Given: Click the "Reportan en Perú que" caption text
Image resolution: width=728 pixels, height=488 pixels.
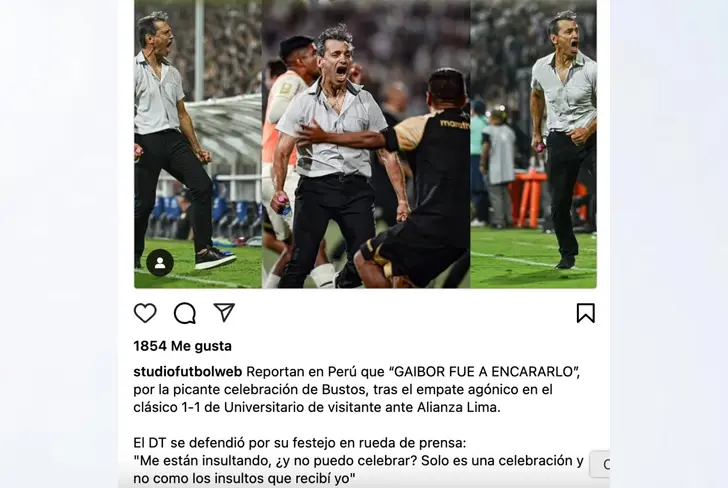Looking at the screenshot, I should coord(315,372).
